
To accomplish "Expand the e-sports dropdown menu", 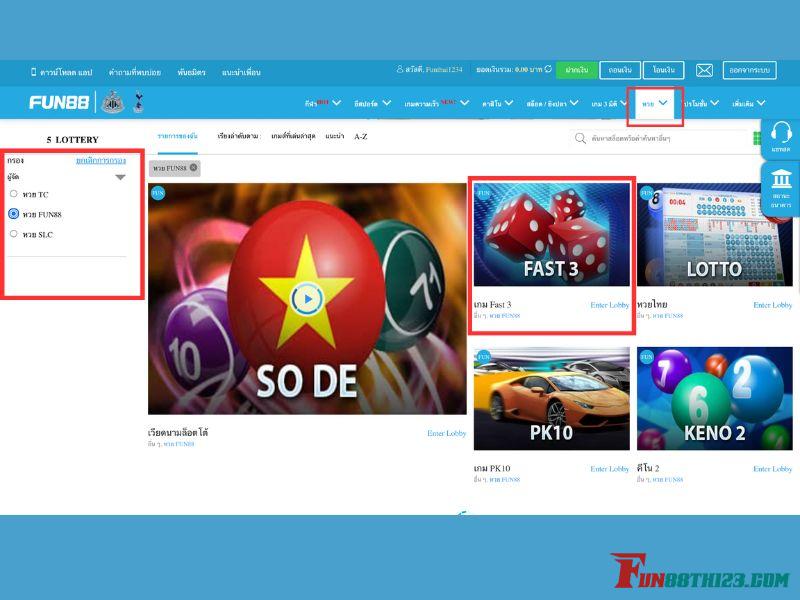I will pyautogui.click(x=372, y=103).
